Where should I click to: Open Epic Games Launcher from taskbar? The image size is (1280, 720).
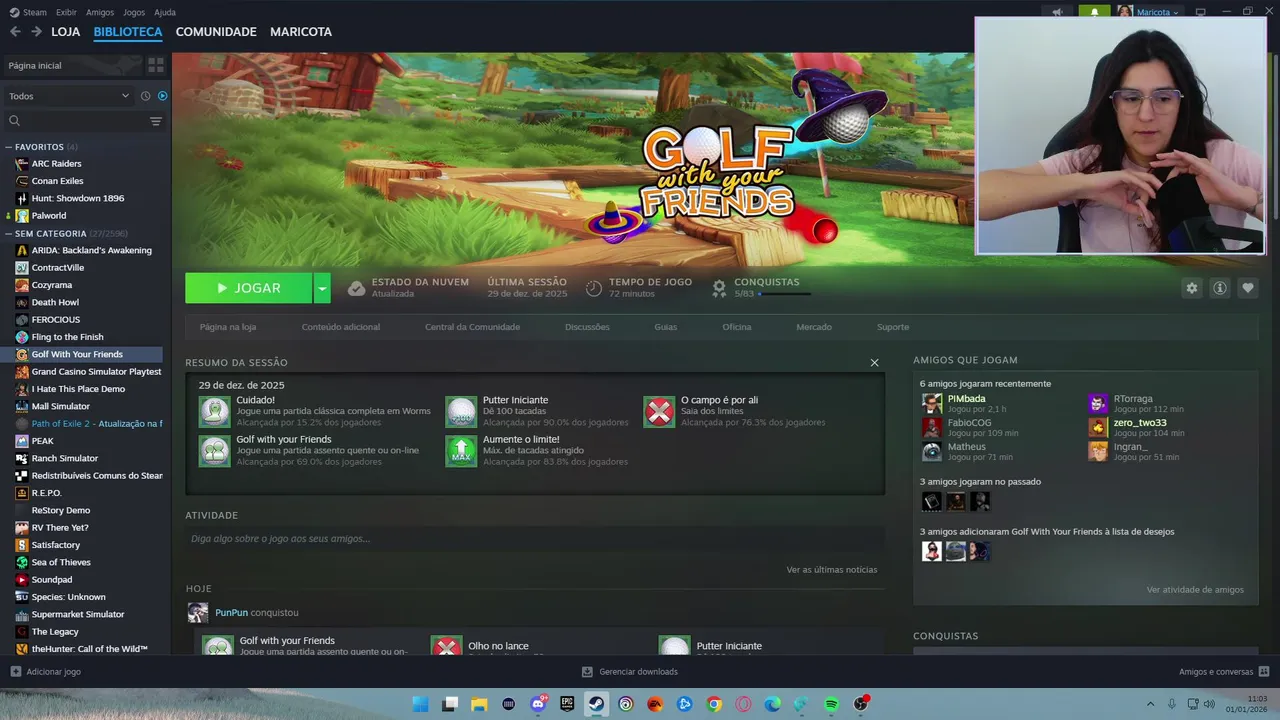[x=567, y=704]
